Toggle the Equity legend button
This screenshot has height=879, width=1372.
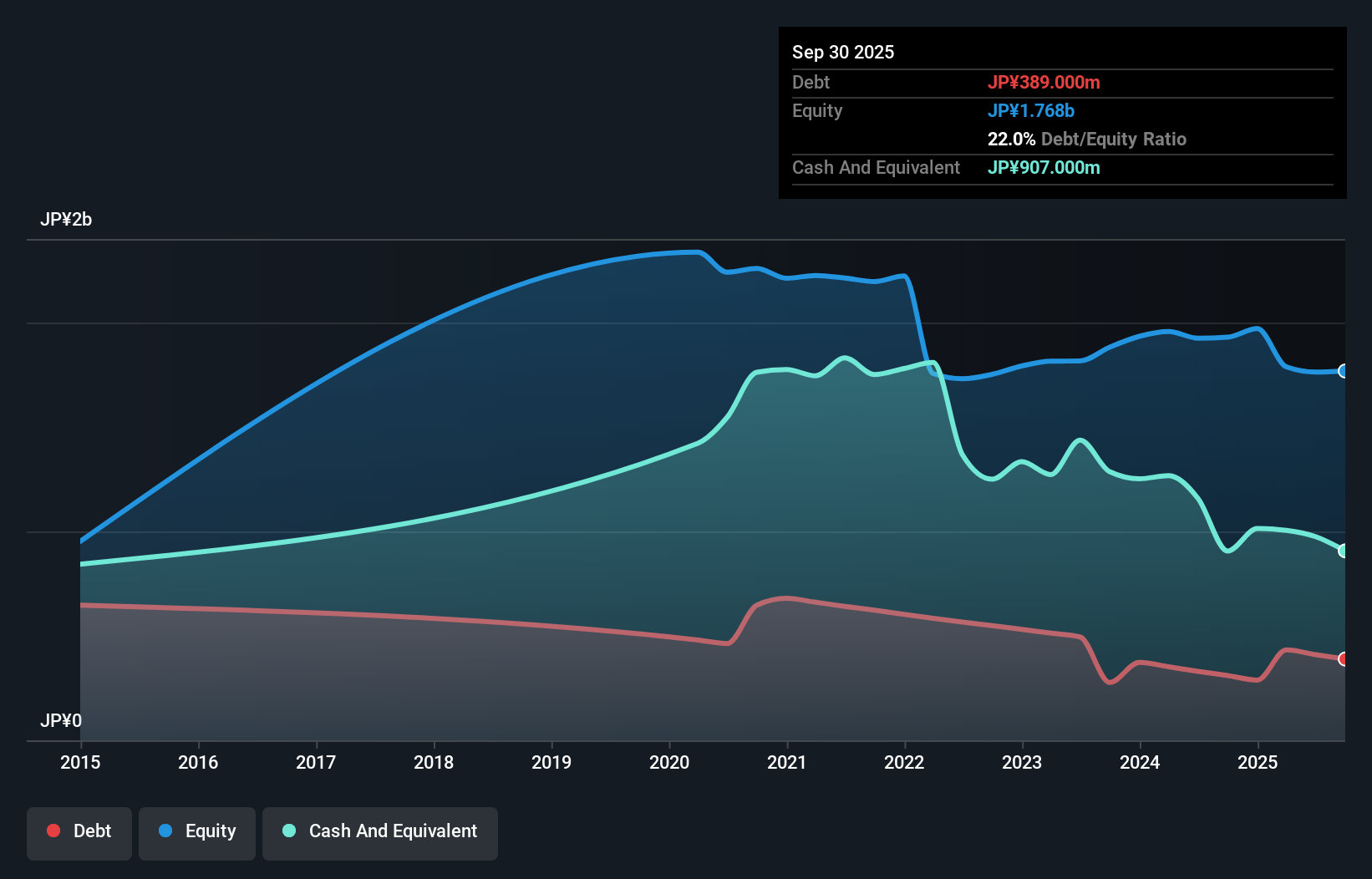pos(197,833)
